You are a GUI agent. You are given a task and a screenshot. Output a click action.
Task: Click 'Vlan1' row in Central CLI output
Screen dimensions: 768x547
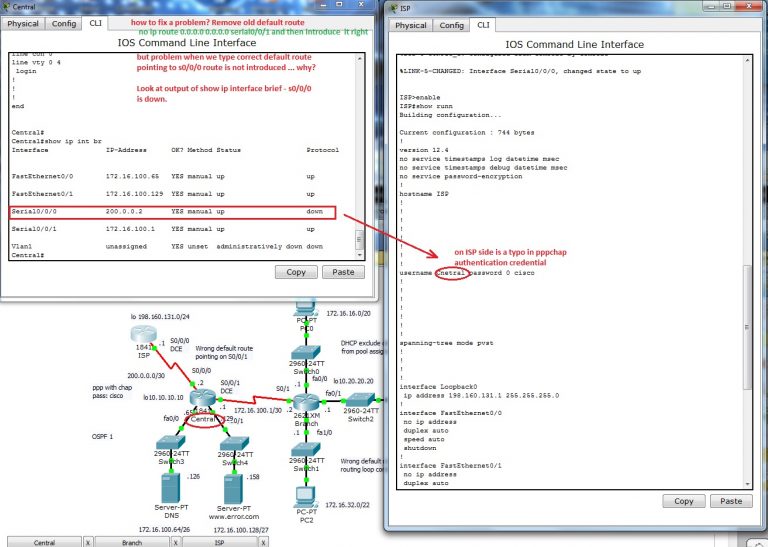(x=167, y=246)
